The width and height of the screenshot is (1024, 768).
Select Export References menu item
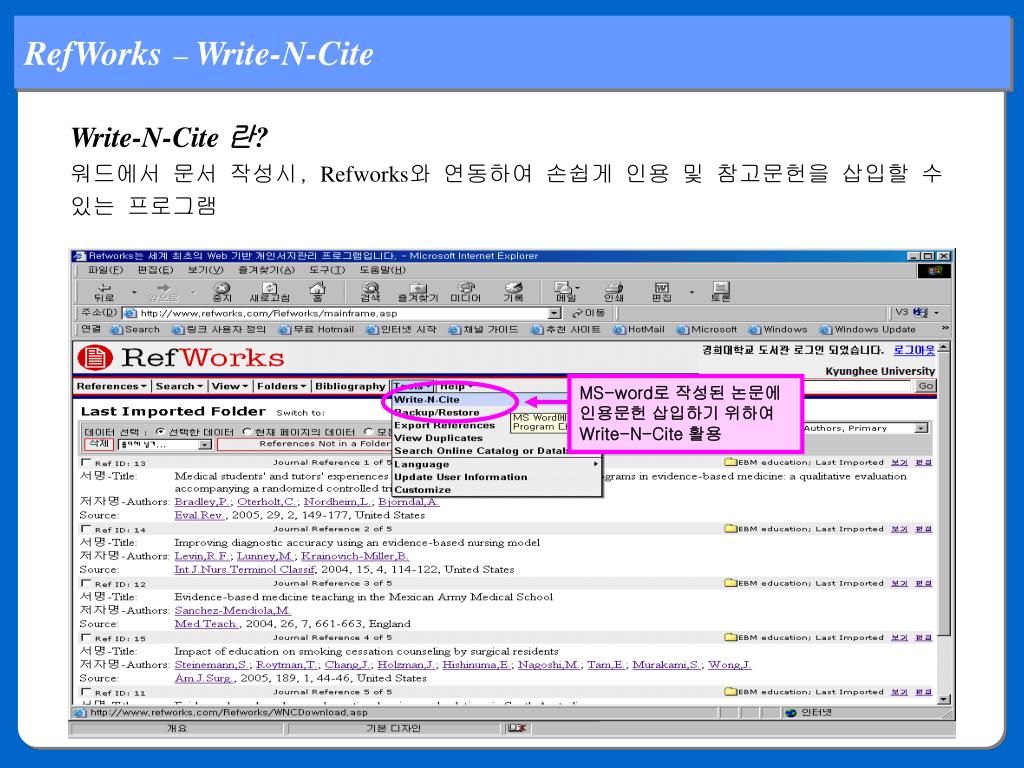click(x=444, y=425)
